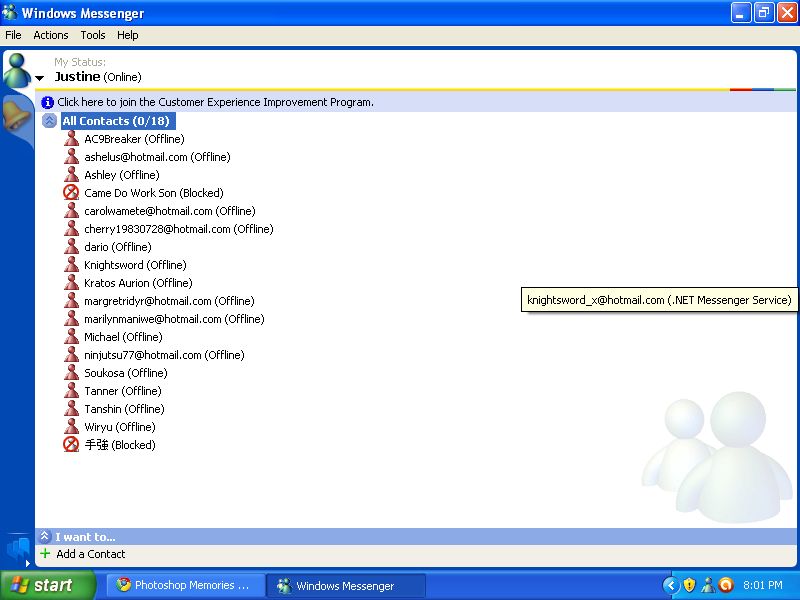The image size is (800, 600).
Task: Select contact name Ashley (Offline)
Action: 122,175
